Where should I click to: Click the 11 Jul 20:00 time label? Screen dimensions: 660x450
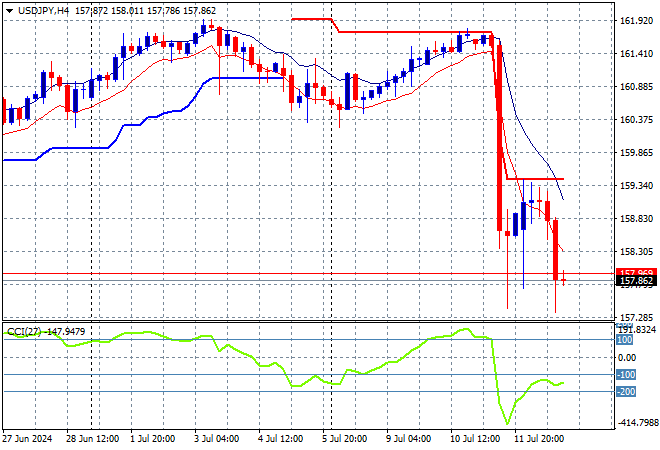coord(539,439)
